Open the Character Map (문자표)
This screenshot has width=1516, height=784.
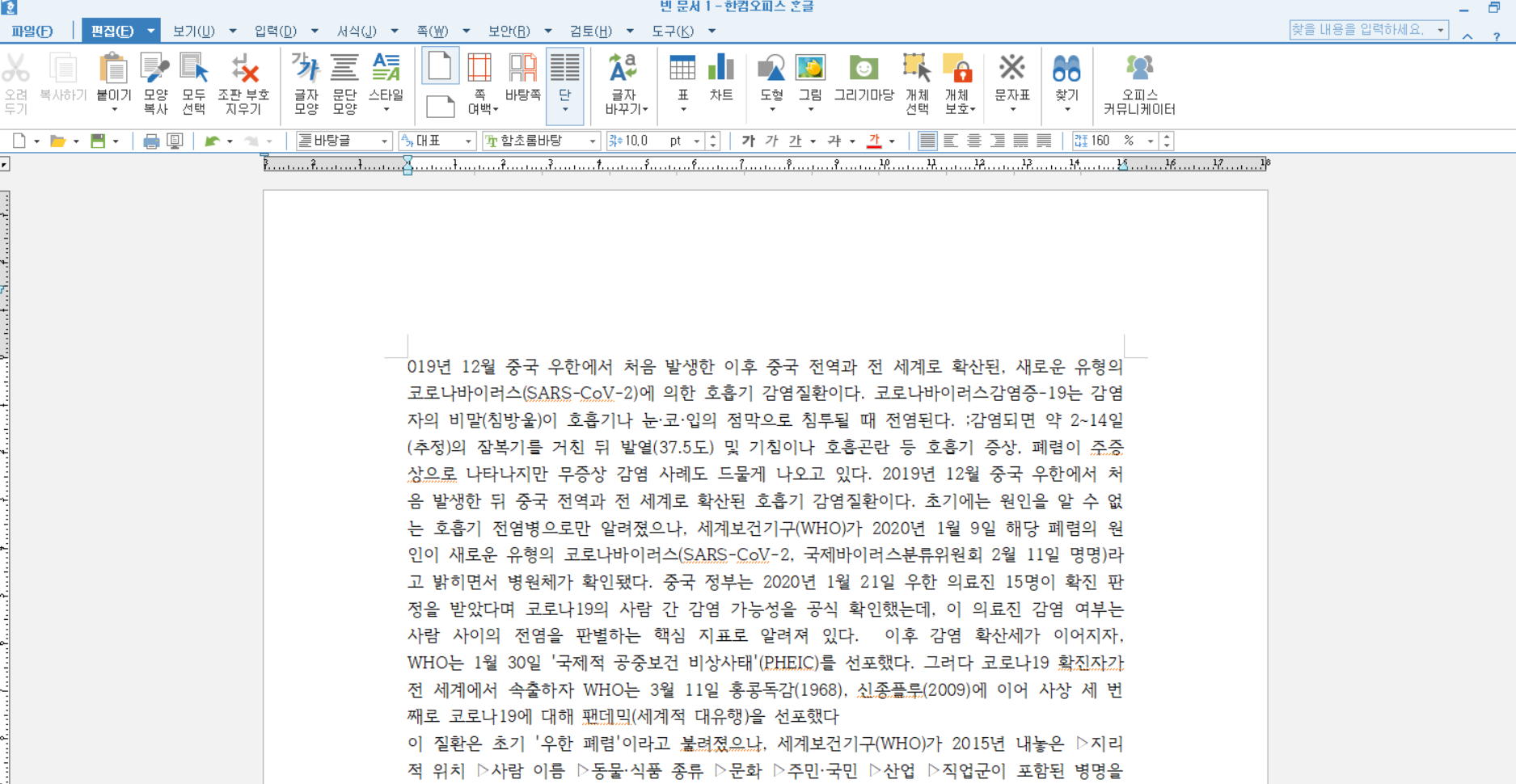[x=1011, y=69]
